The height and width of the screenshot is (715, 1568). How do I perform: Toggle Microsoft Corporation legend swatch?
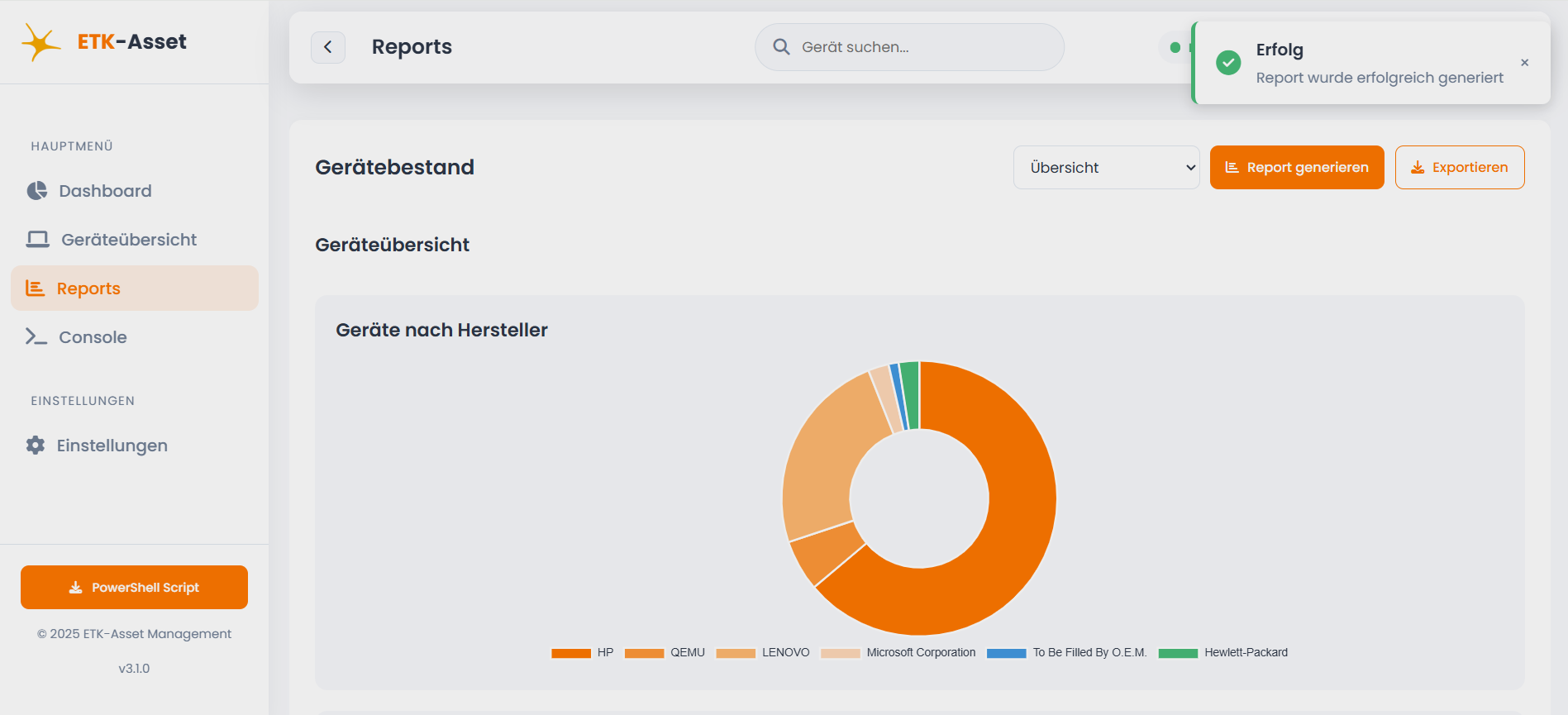tap(841, 653)
